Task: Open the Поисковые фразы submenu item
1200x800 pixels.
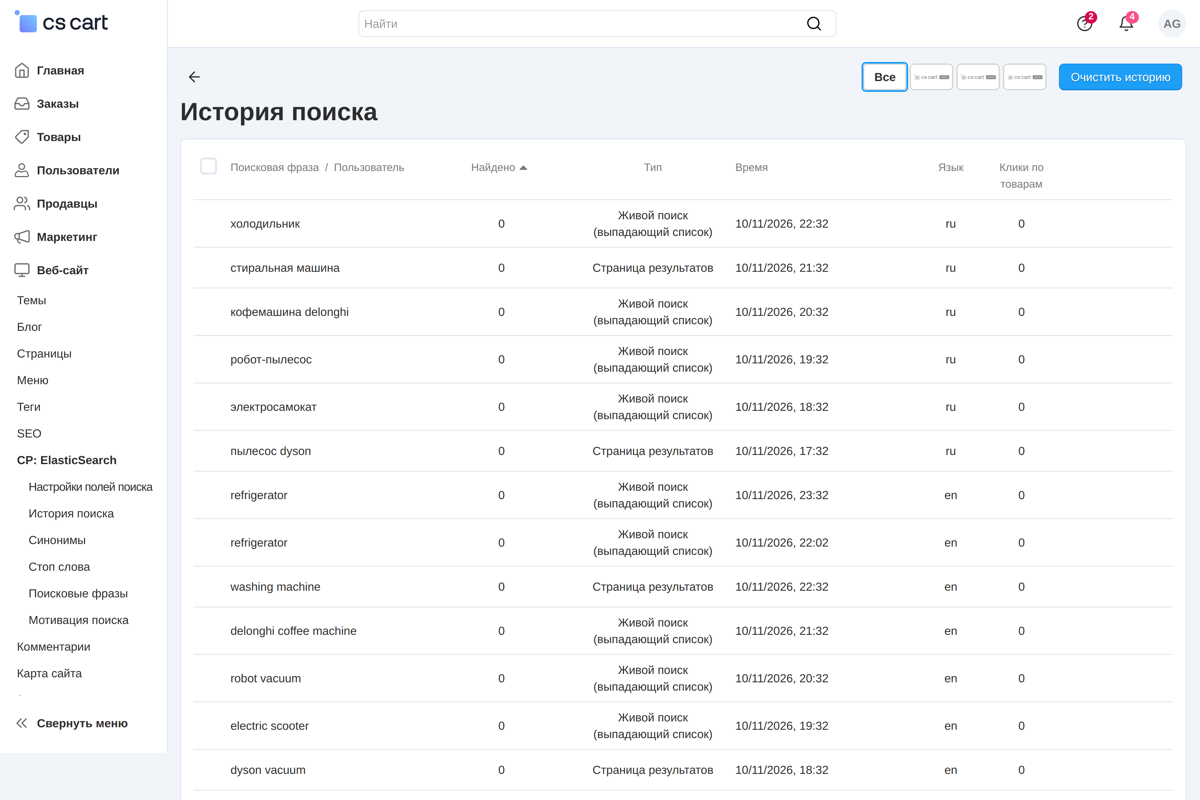Action: (78, 594)
